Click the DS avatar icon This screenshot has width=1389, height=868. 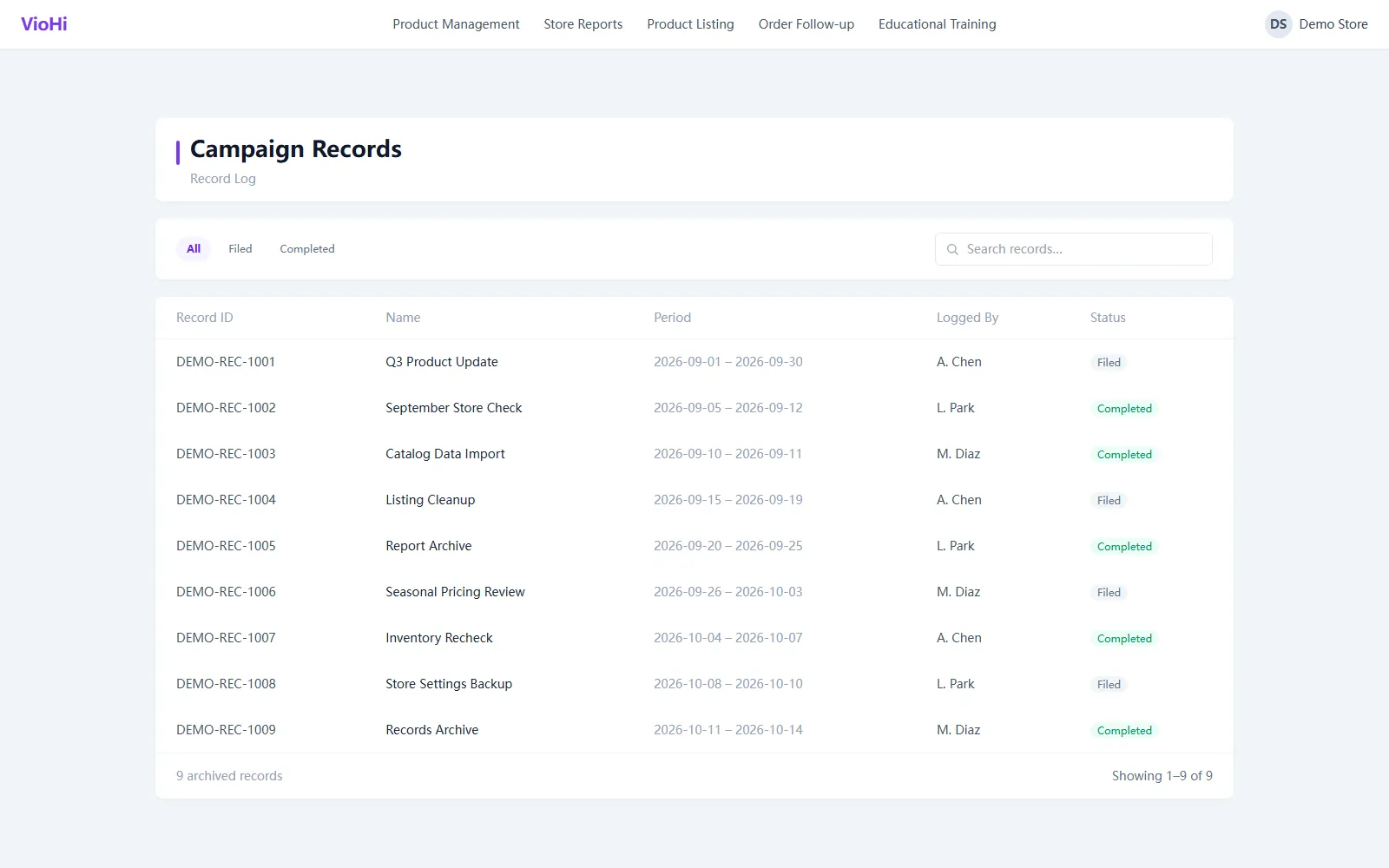[x=1278, y=24]
